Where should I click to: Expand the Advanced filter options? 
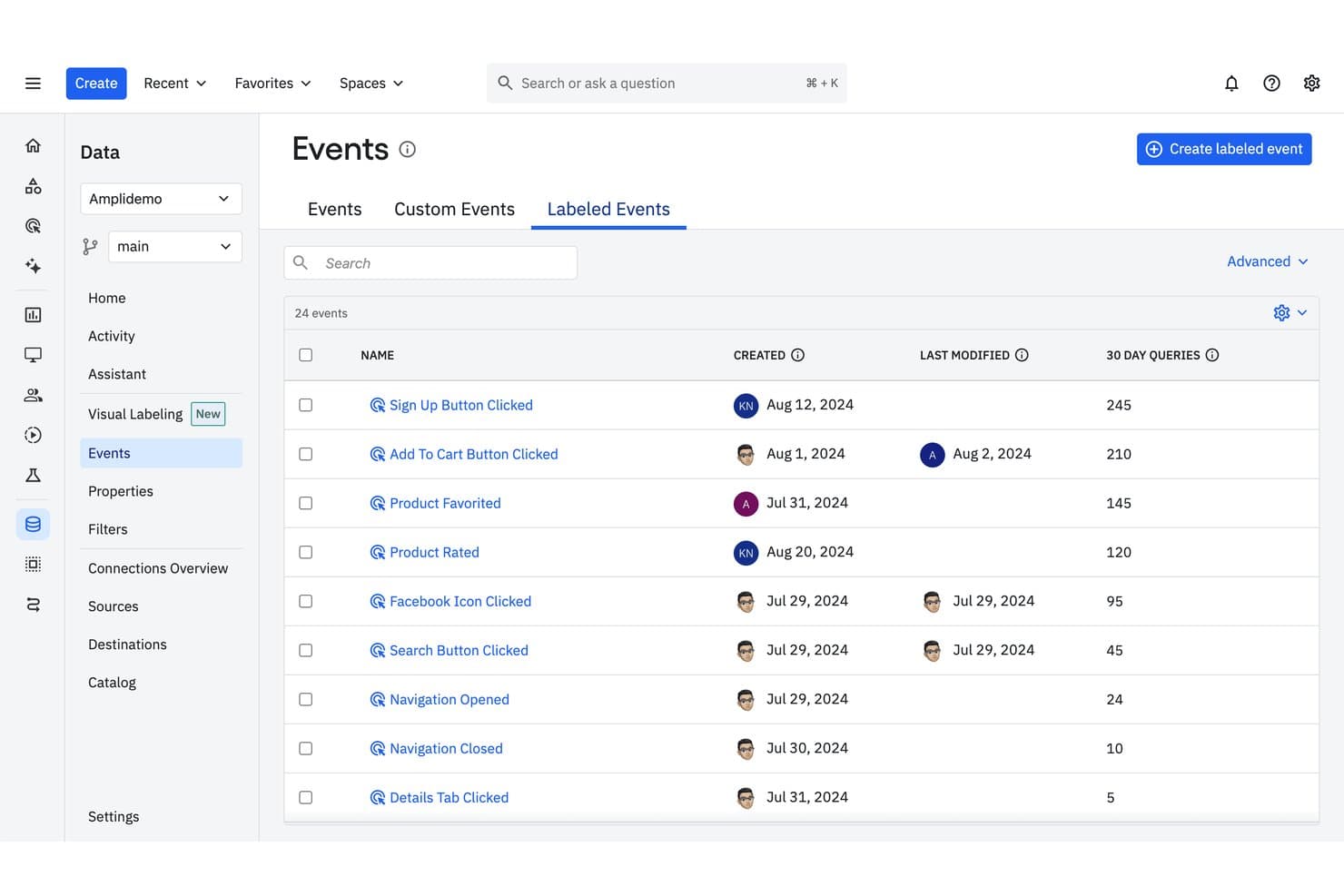[1268, 261]
